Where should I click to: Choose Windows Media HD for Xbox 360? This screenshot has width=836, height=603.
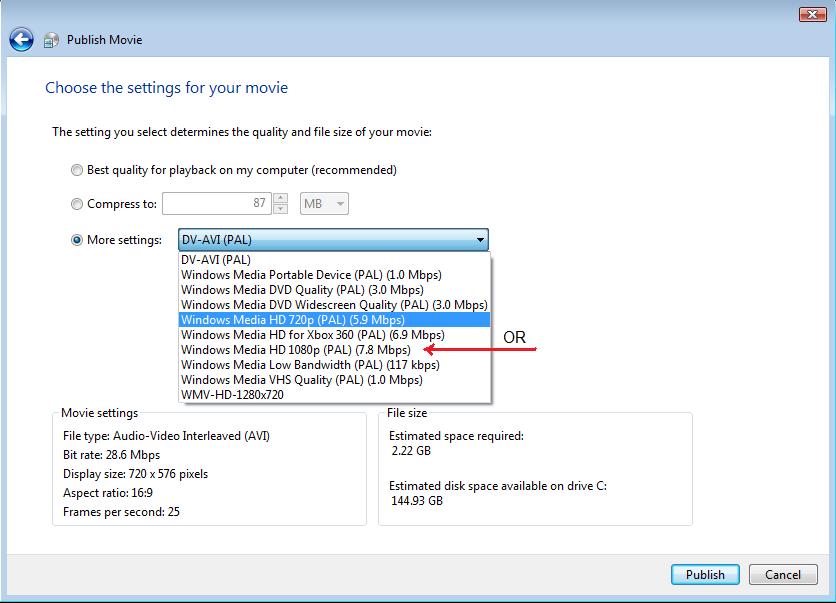[312, 335]
